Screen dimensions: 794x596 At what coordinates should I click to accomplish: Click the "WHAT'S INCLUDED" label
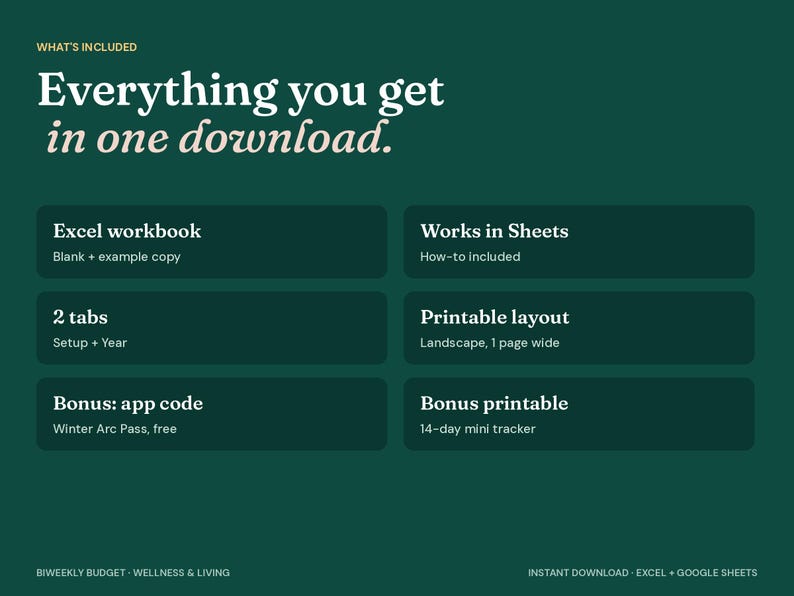[x=87, y=47]
